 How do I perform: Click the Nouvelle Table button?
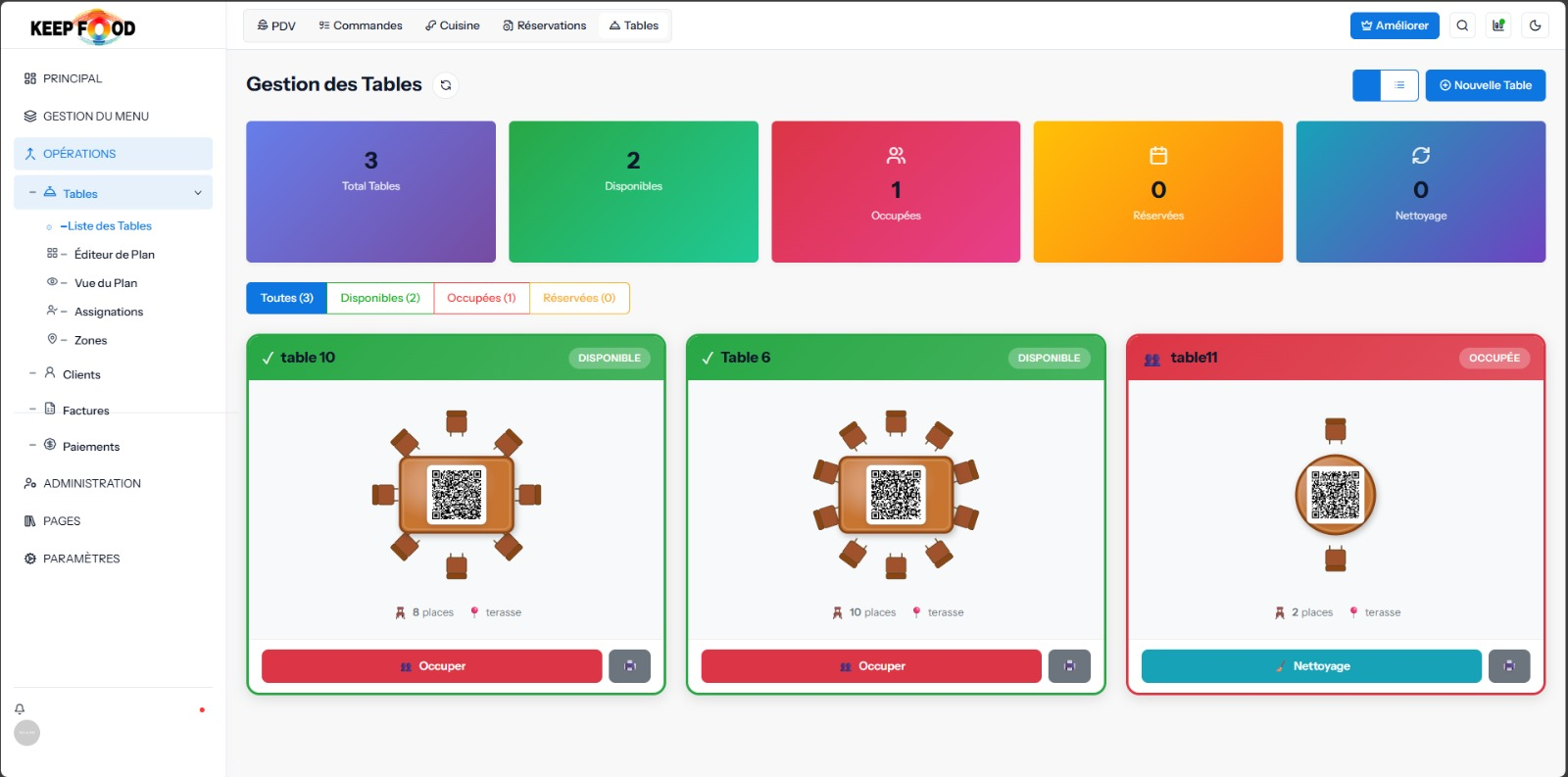coord(1485,85)
